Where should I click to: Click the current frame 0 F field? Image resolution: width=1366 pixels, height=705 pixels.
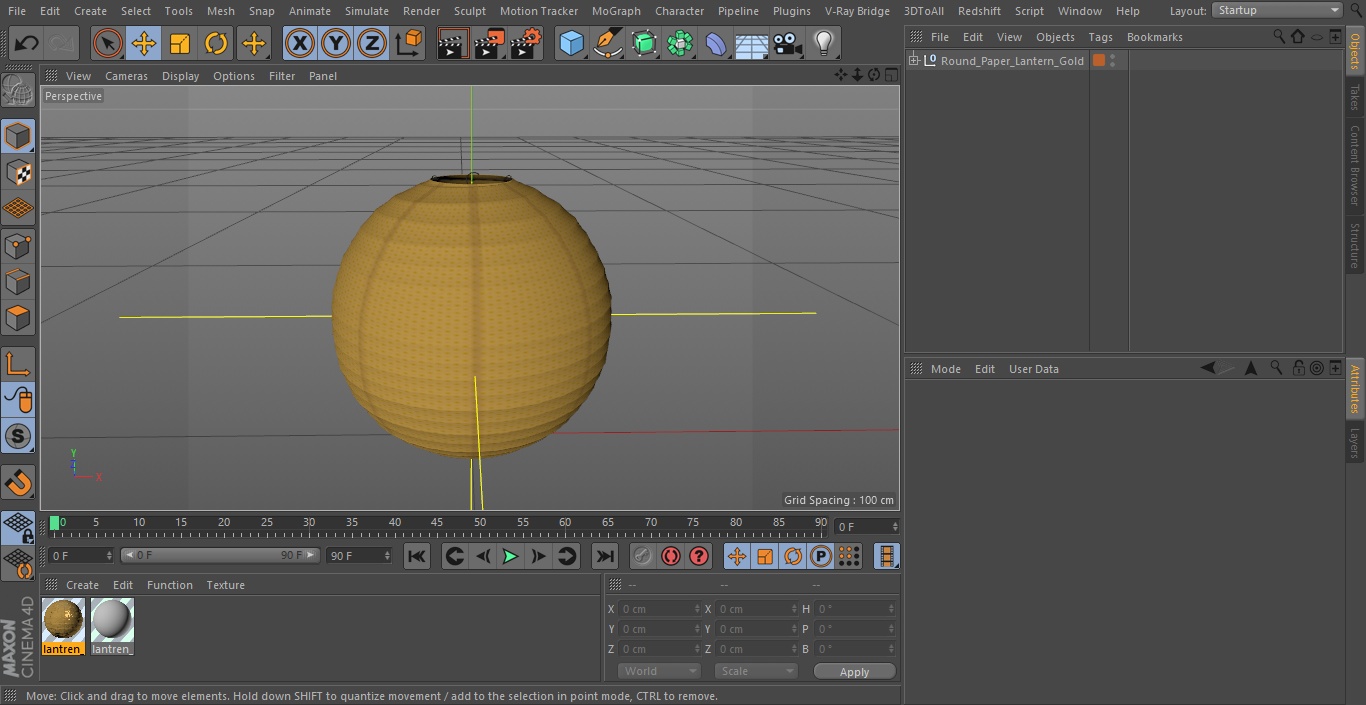click(x=866, y=526)
